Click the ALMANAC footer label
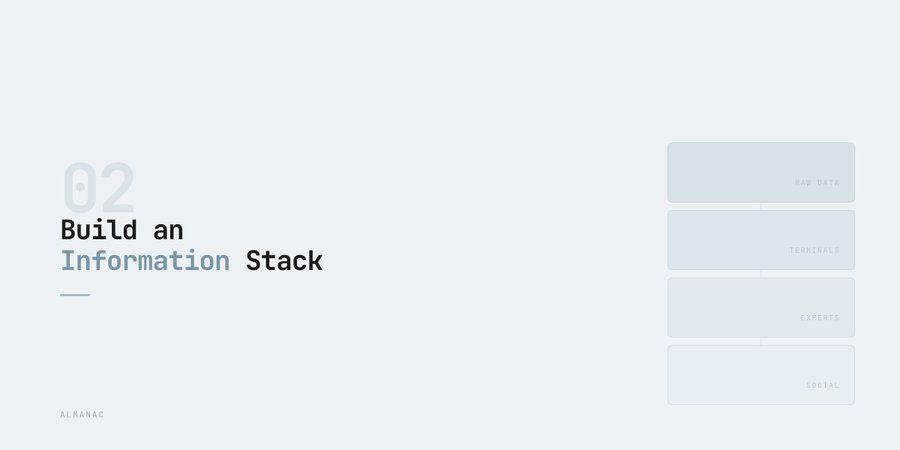The width and height of the screenshot is (900, 450). tap(82, 414)
